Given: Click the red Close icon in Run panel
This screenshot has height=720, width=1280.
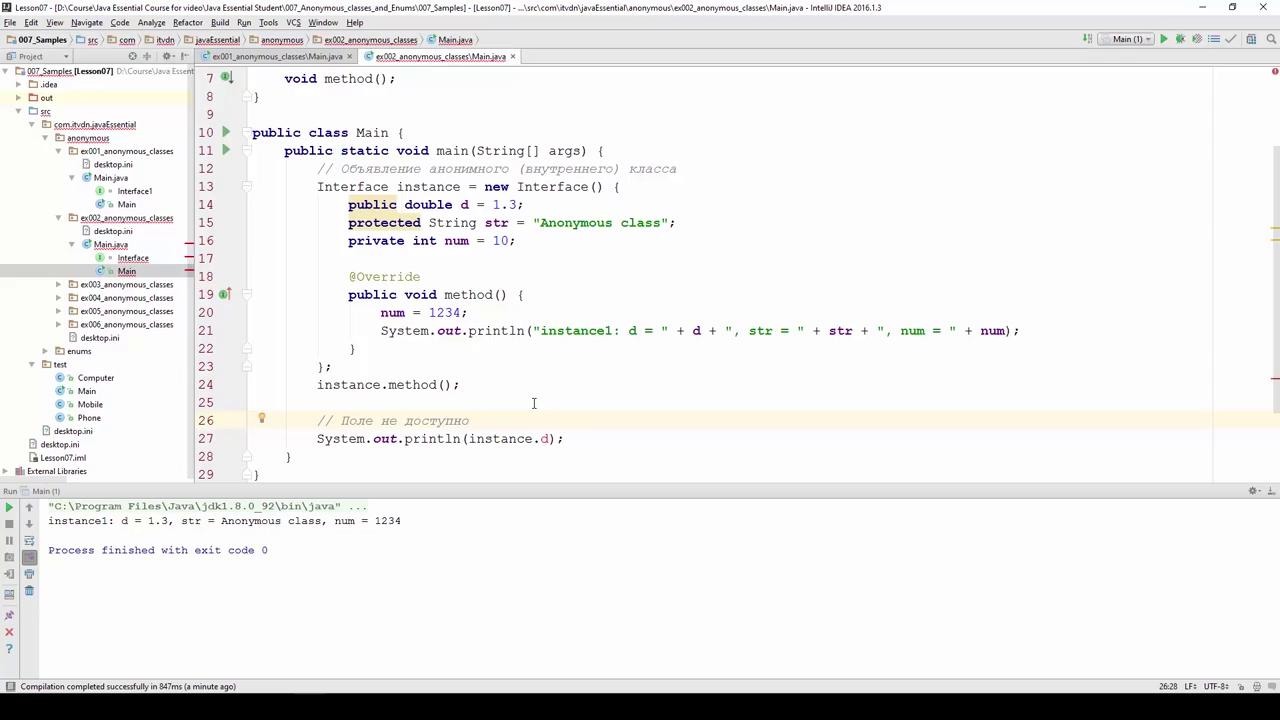Looking at the screenshot, I should click(9, 632).
